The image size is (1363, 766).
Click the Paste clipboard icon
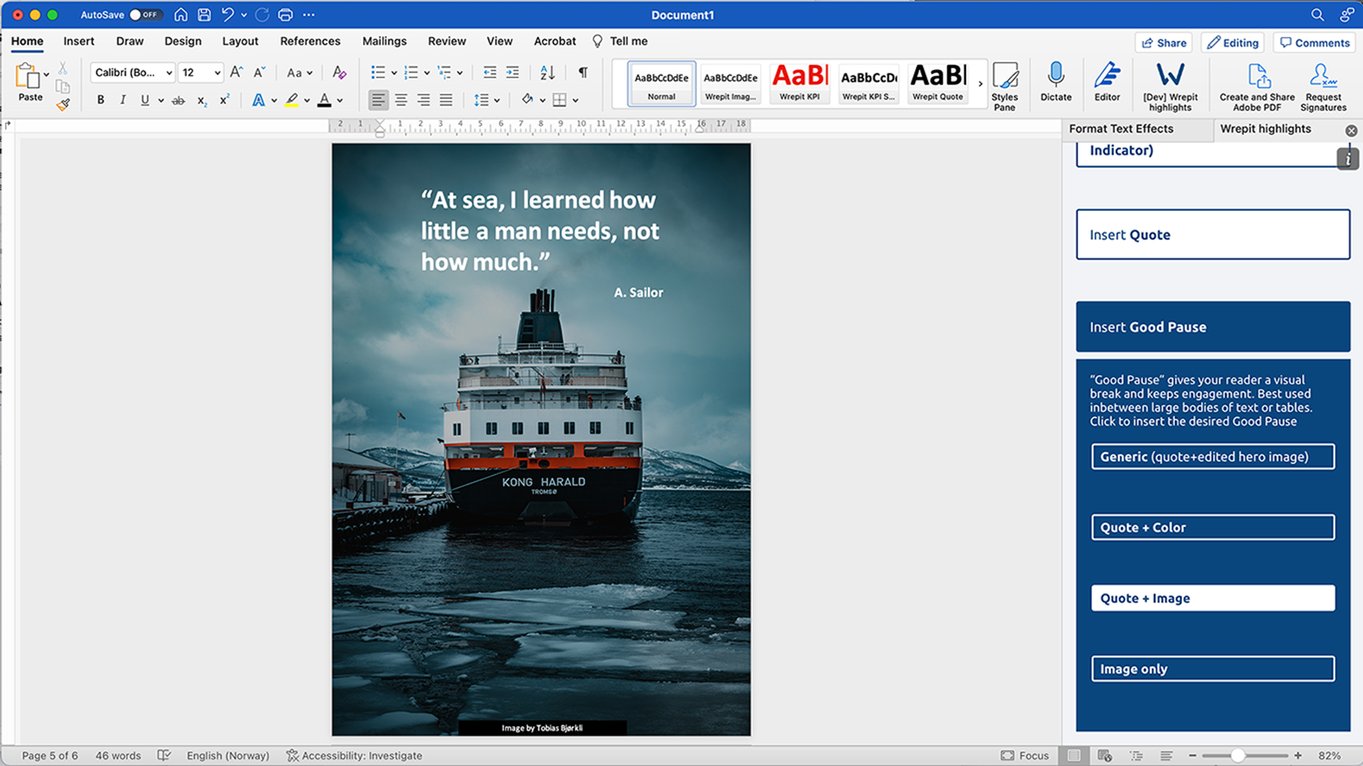(28, 77)
